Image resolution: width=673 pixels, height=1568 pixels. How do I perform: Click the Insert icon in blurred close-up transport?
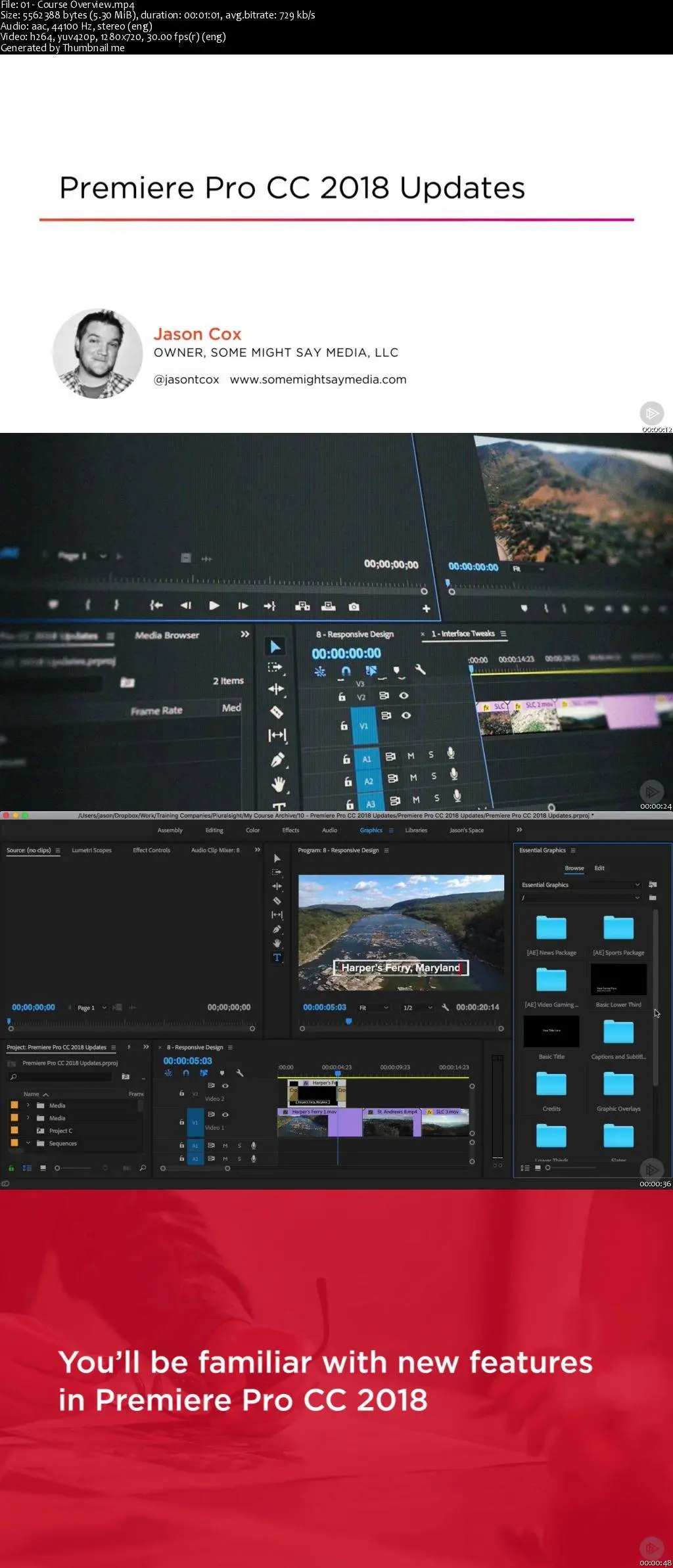click(x=302, y=606)
